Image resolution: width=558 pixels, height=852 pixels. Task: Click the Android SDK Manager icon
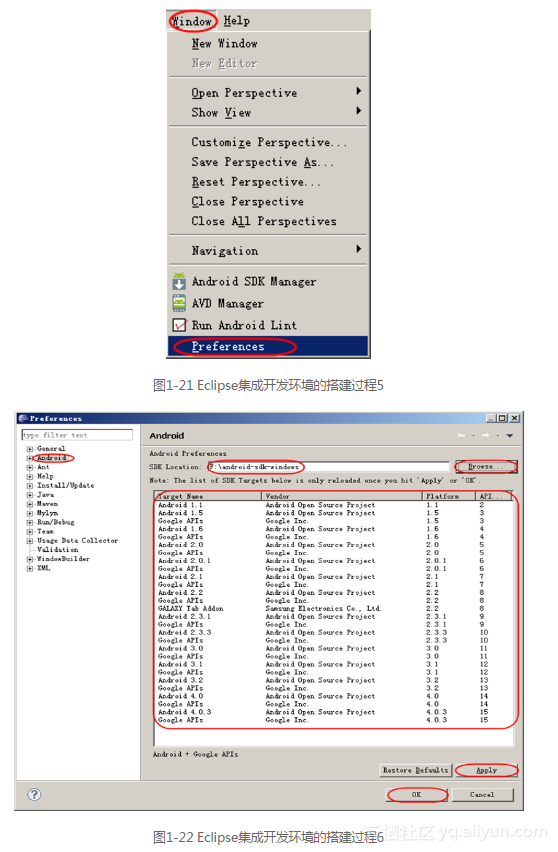(x=179, y=281)
